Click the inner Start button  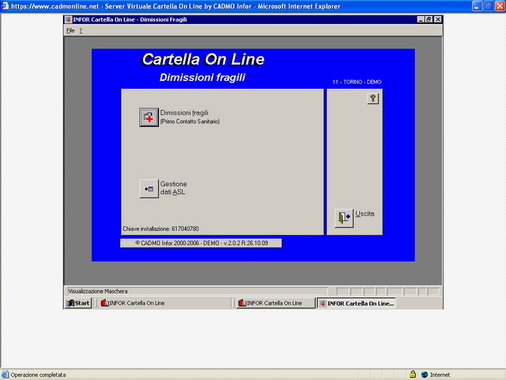pos(79,303)
